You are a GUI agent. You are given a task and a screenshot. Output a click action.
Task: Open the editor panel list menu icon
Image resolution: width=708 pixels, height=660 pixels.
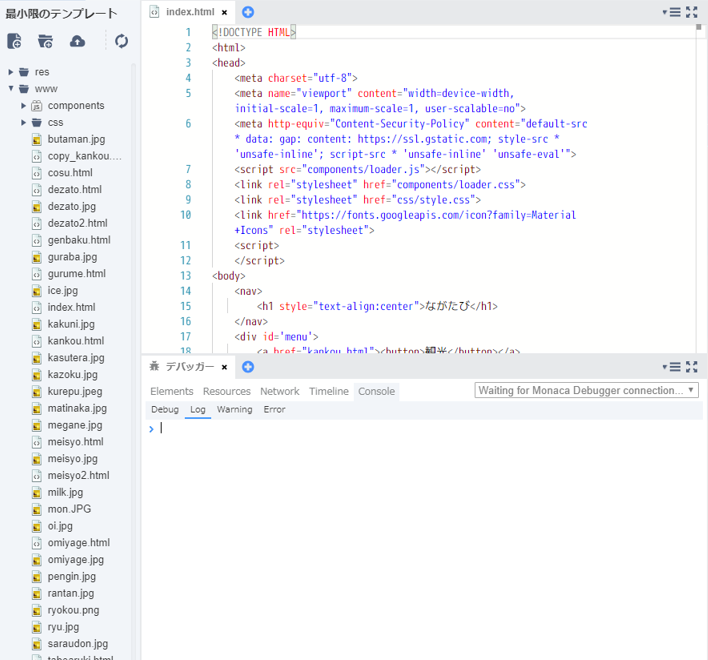pyautogui.click(x=672, y=12)
